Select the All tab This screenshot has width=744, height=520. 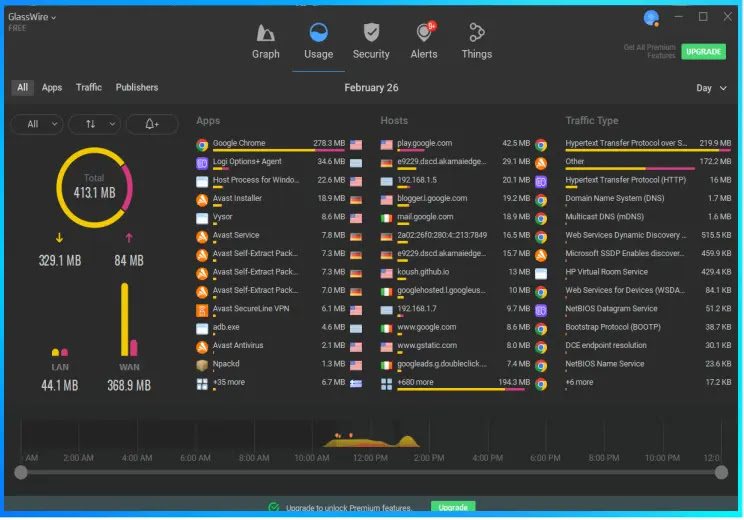coord(22,87)
